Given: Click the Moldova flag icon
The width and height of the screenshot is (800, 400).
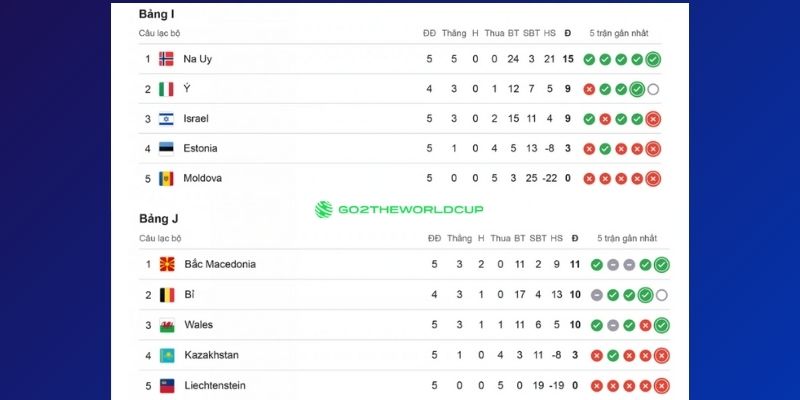Looking at the screenshot, I should point(166,178).
